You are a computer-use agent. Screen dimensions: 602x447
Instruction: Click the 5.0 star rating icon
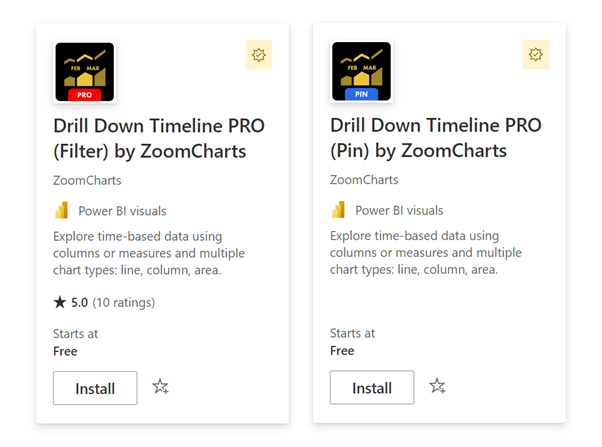click(60, 302)
